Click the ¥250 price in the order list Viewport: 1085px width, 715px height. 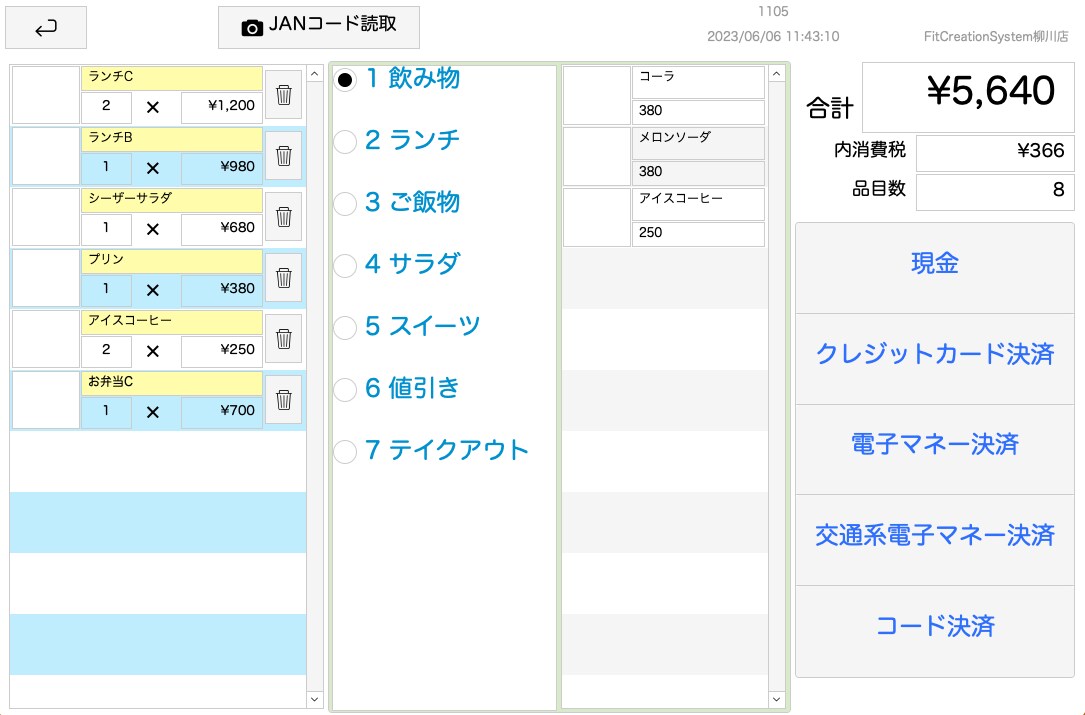(x=221, y=351)
